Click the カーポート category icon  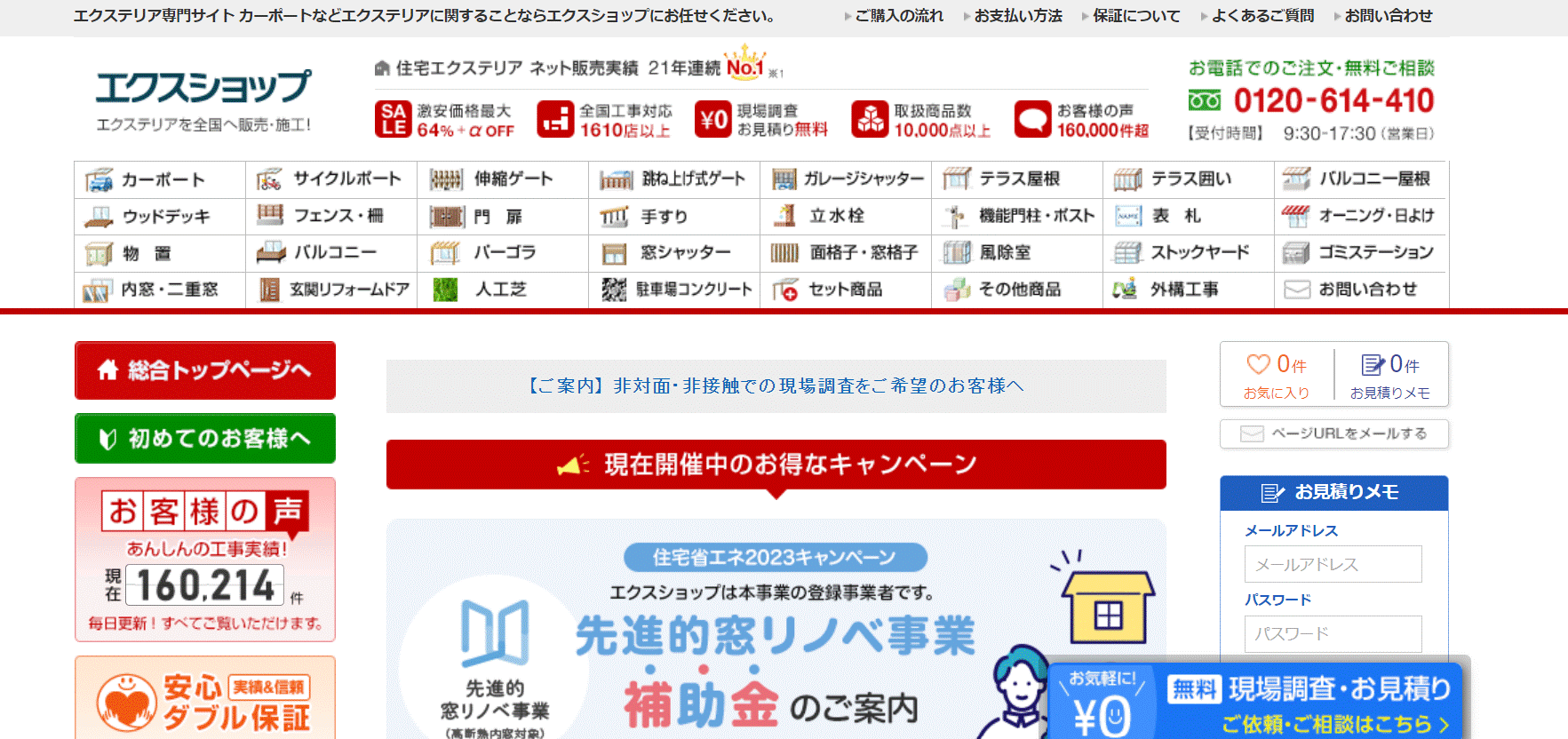click(99, 180)
